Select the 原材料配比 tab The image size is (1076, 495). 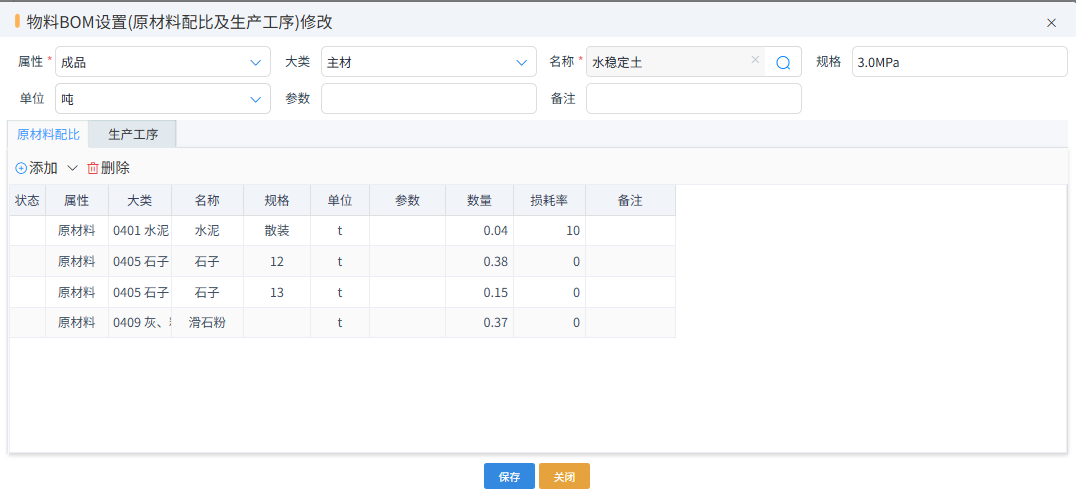pos(48,134)
